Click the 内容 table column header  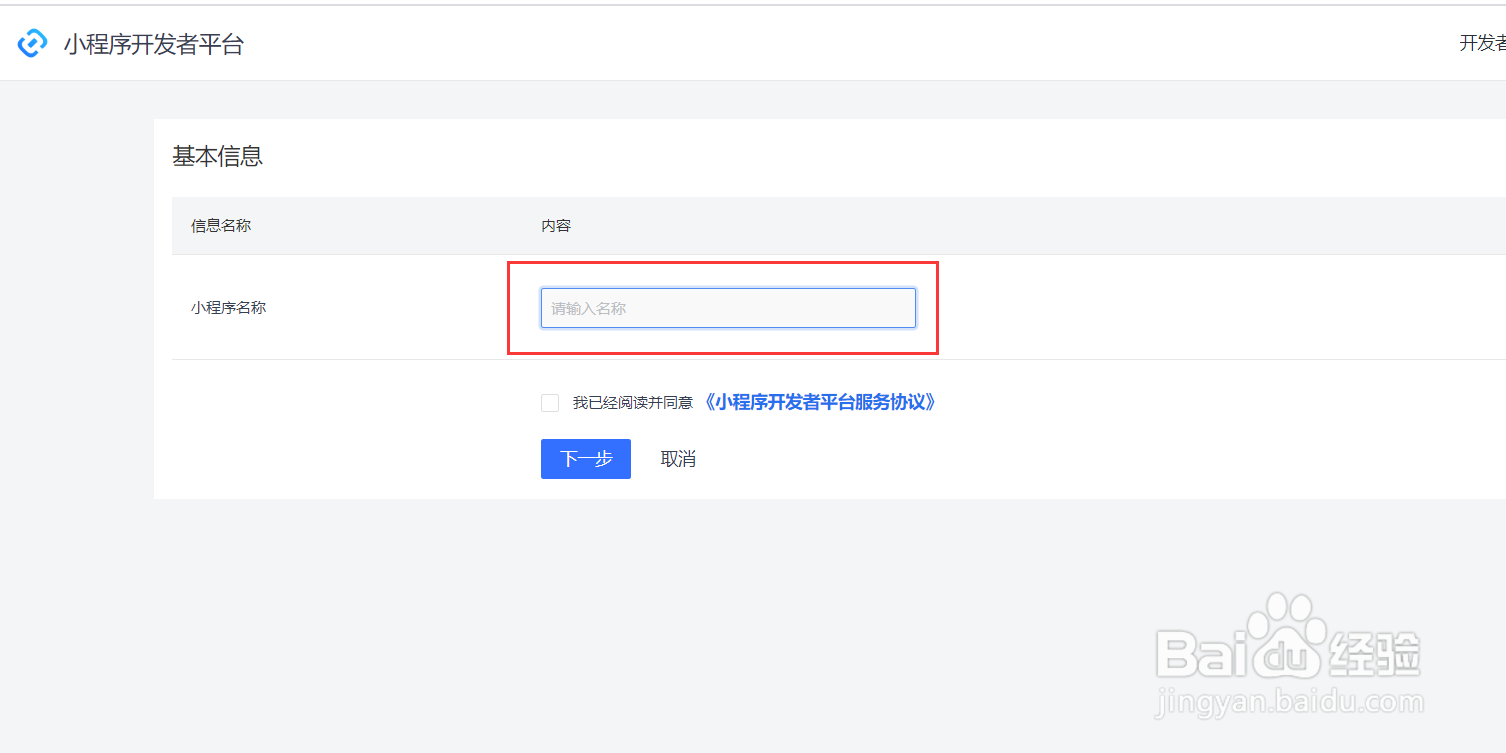coord(555,225)
